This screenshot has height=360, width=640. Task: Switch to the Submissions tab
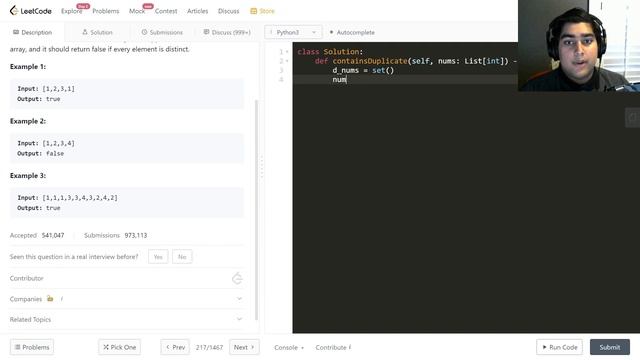click(162, 32)
